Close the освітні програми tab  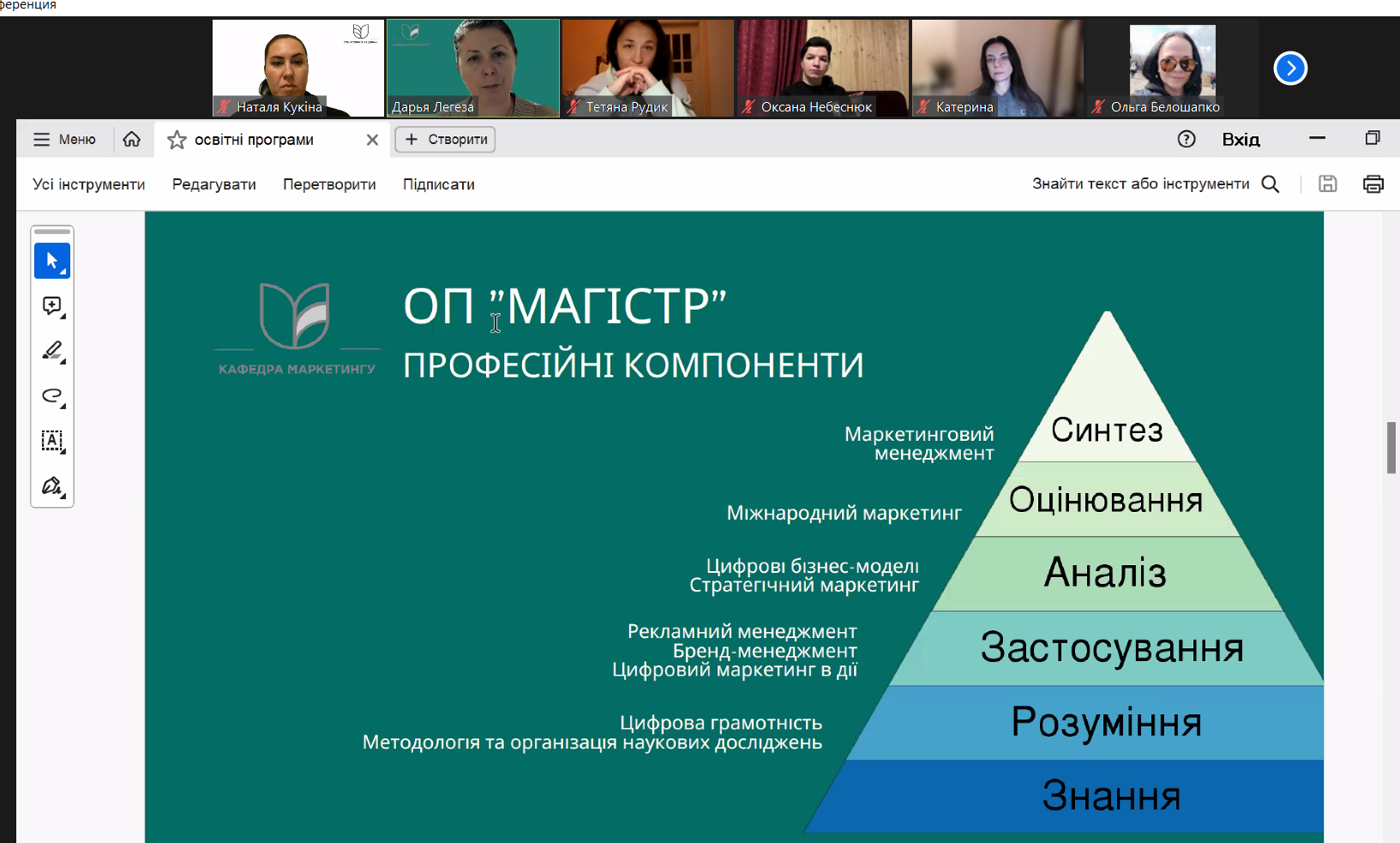tap(372, 140)
